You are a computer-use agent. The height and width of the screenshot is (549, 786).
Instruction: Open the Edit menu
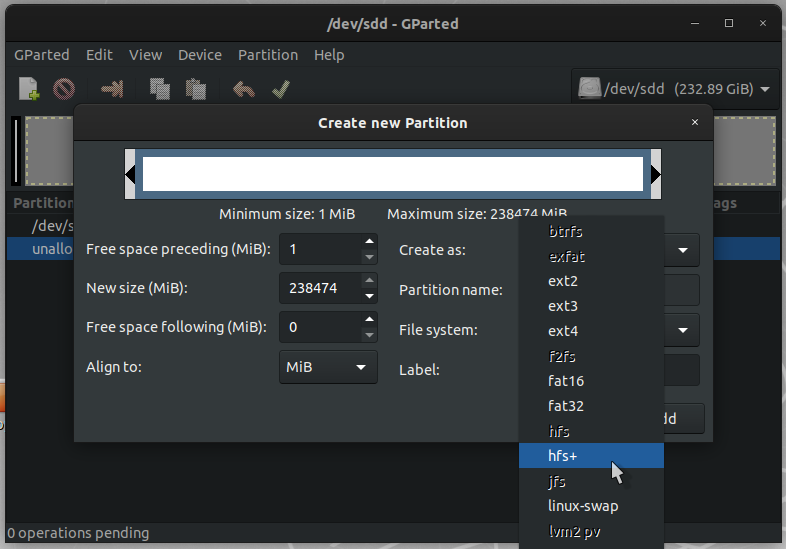(x=99, y=55)
